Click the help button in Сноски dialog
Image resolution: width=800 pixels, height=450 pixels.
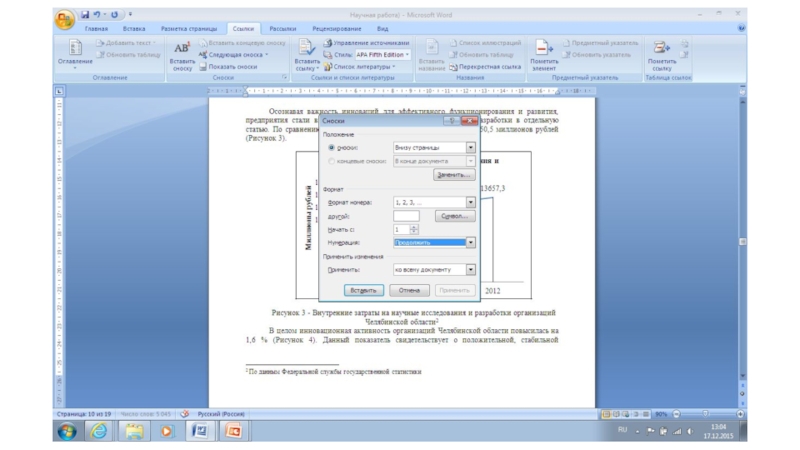tap(452, 121)
